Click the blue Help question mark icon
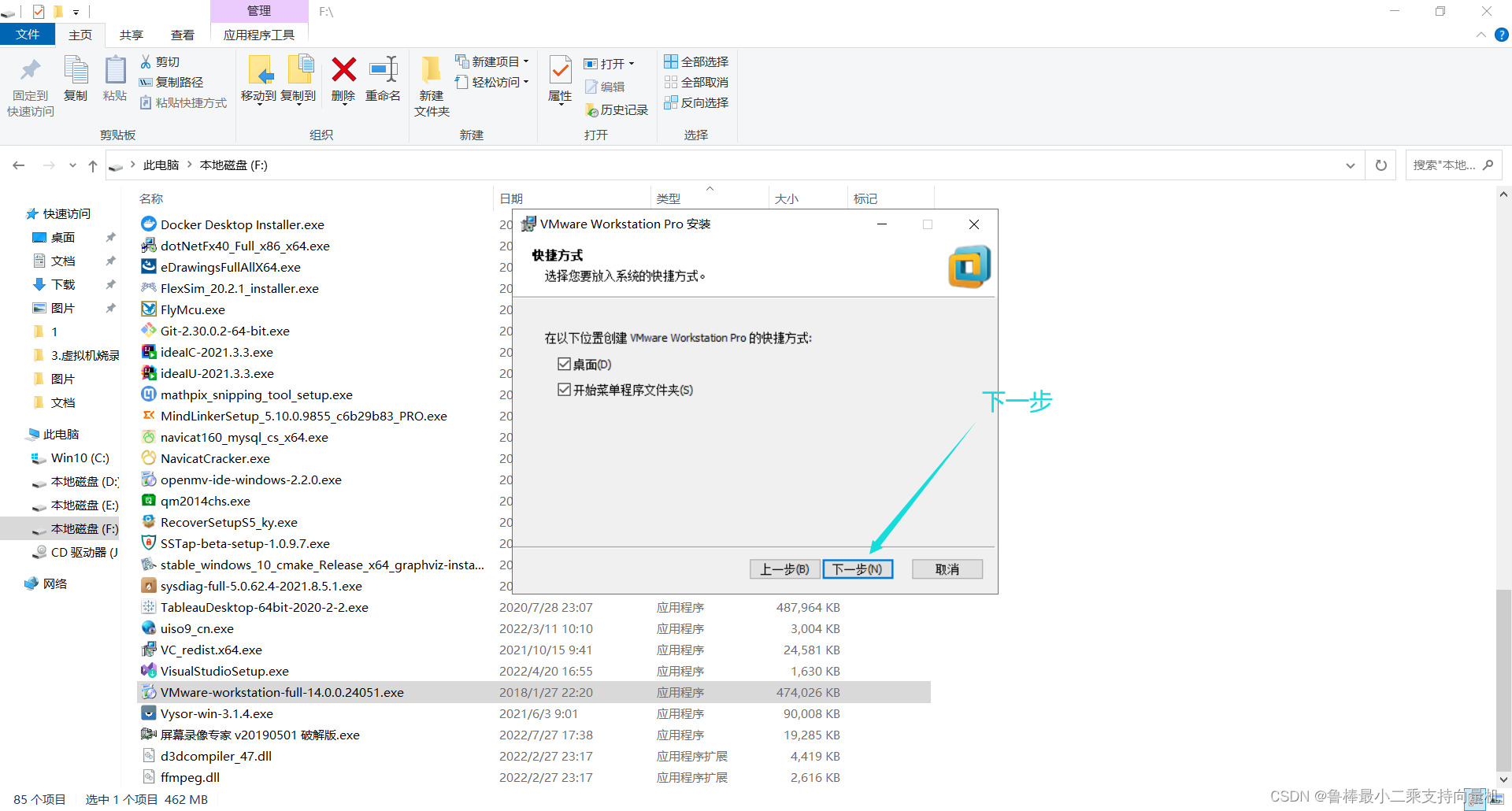Screen dimensions: 1512x811 pyautogui.click(x=1502, y=35)
